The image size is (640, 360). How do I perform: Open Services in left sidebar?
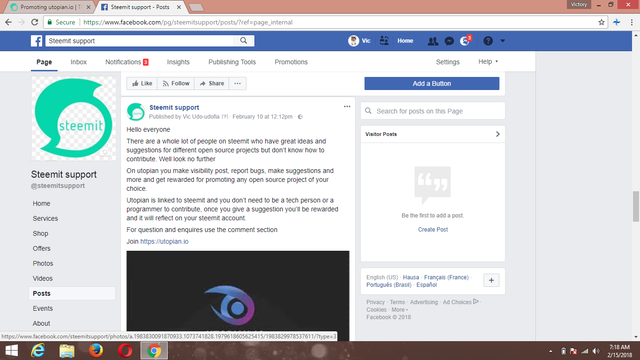point(45,218)
